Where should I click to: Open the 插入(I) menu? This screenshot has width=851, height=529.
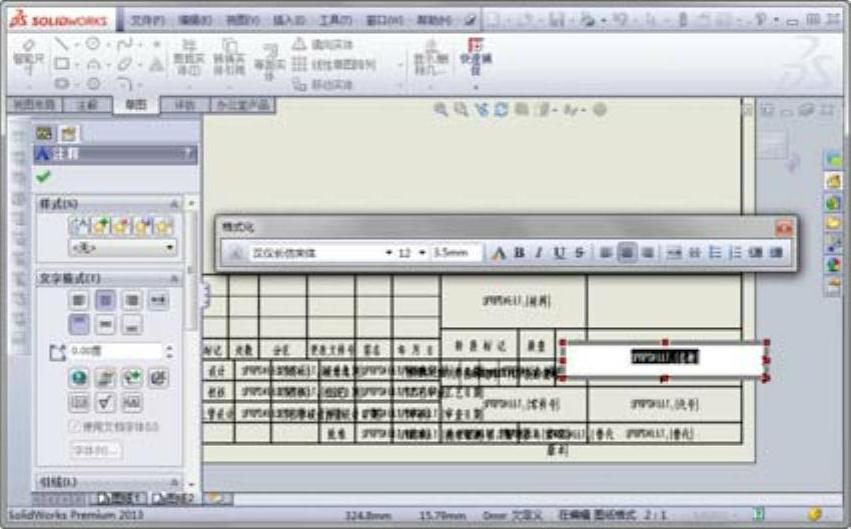(x=289, y=21)
